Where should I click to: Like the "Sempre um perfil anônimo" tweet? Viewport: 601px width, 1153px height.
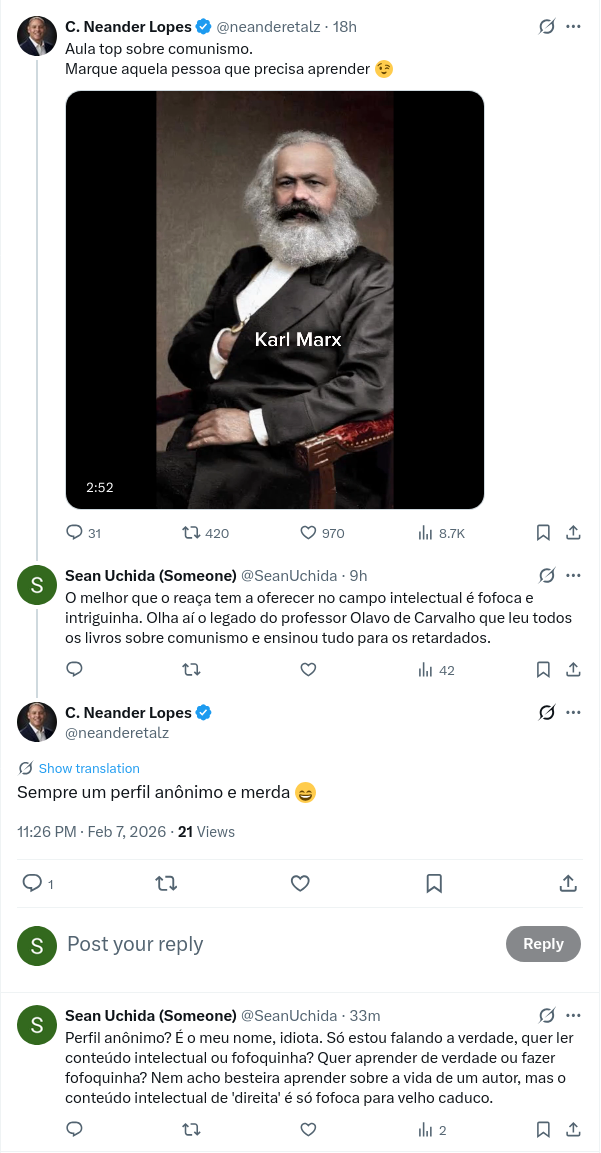pyautogui.click(x=300, y=883)
